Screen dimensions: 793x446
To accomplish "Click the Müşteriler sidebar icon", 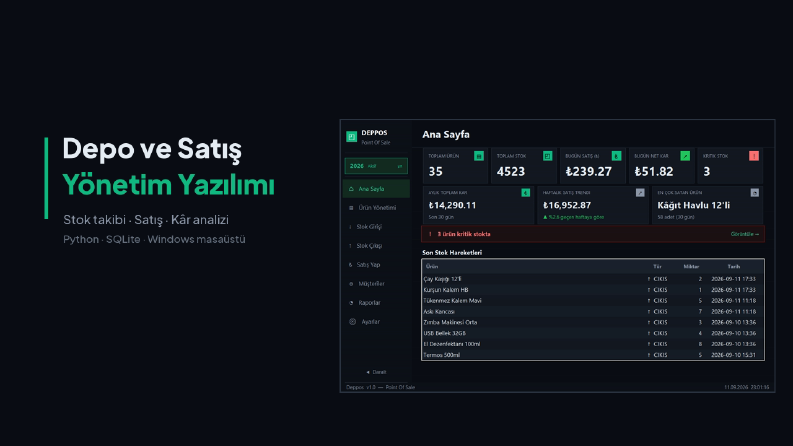I will (x=351, y=284).
